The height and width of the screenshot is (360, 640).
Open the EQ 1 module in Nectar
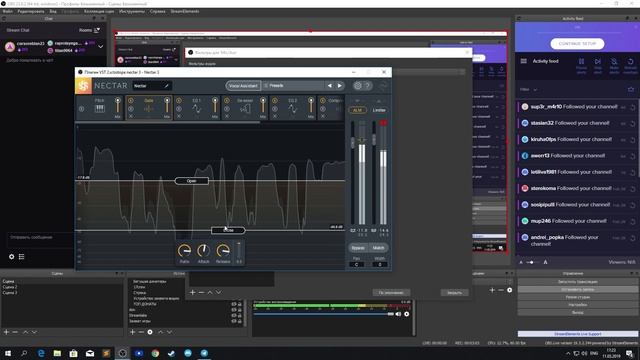(x=197, y=108)
